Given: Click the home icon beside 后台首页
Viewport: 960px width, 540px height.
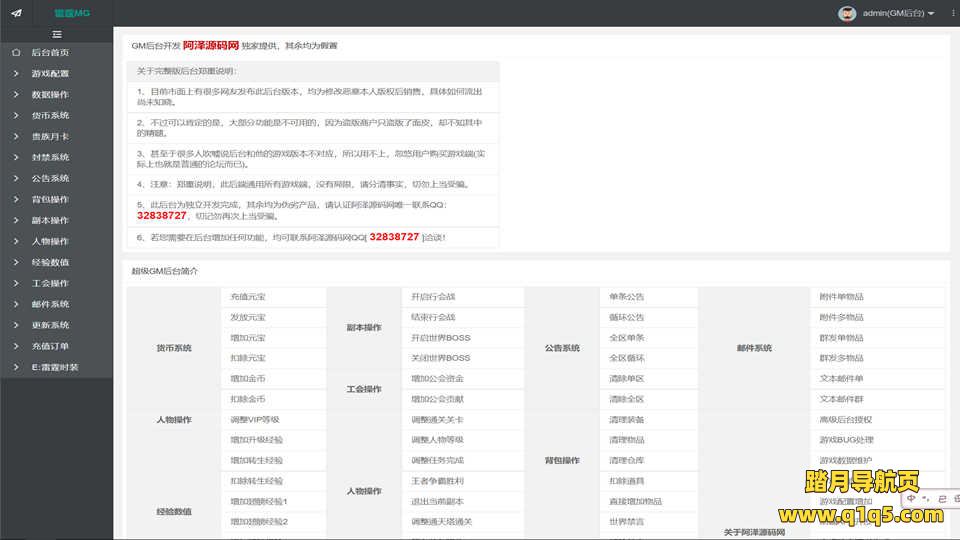Looking at the screenshot, I should click(x=16, y=52).
